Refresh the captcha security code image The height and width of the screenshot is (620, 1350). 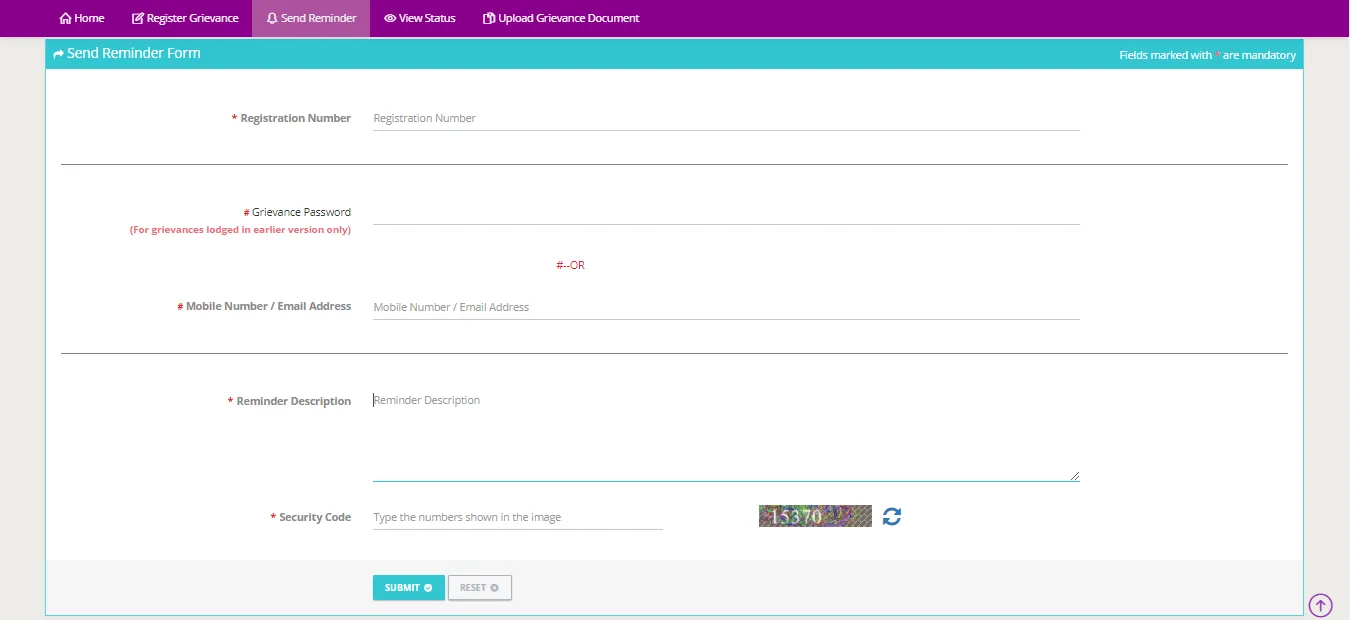pyautogui.click(x=892, y=516)
